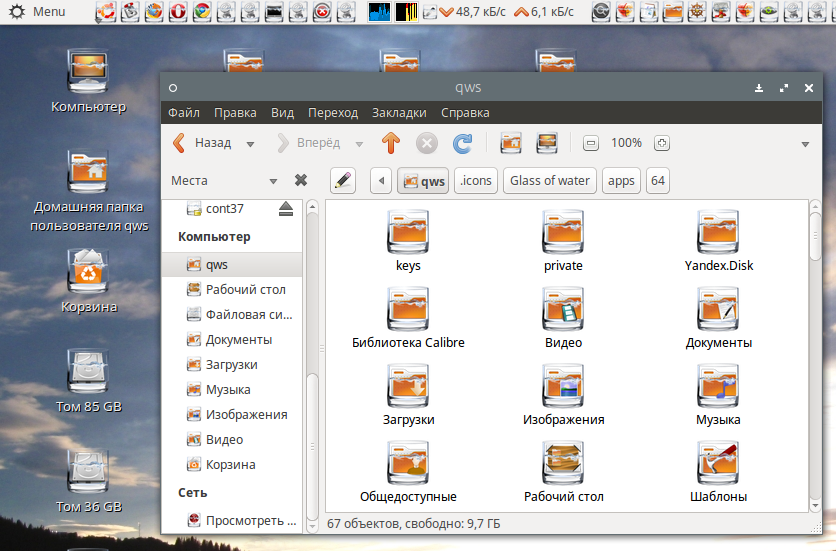Open the Справка menu
The width and height of the screenshot is (836, 551).
coord(465,113)
